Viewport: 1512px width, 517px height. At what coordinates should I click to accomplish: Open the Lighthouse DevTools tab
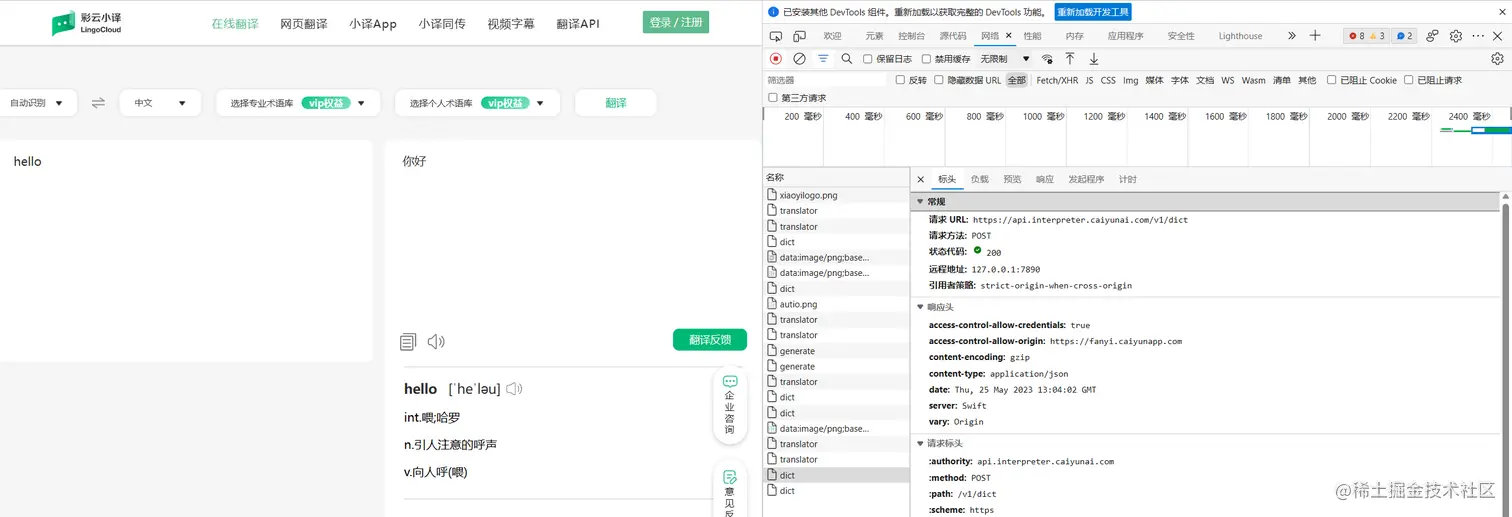[x=1240, y=36]
